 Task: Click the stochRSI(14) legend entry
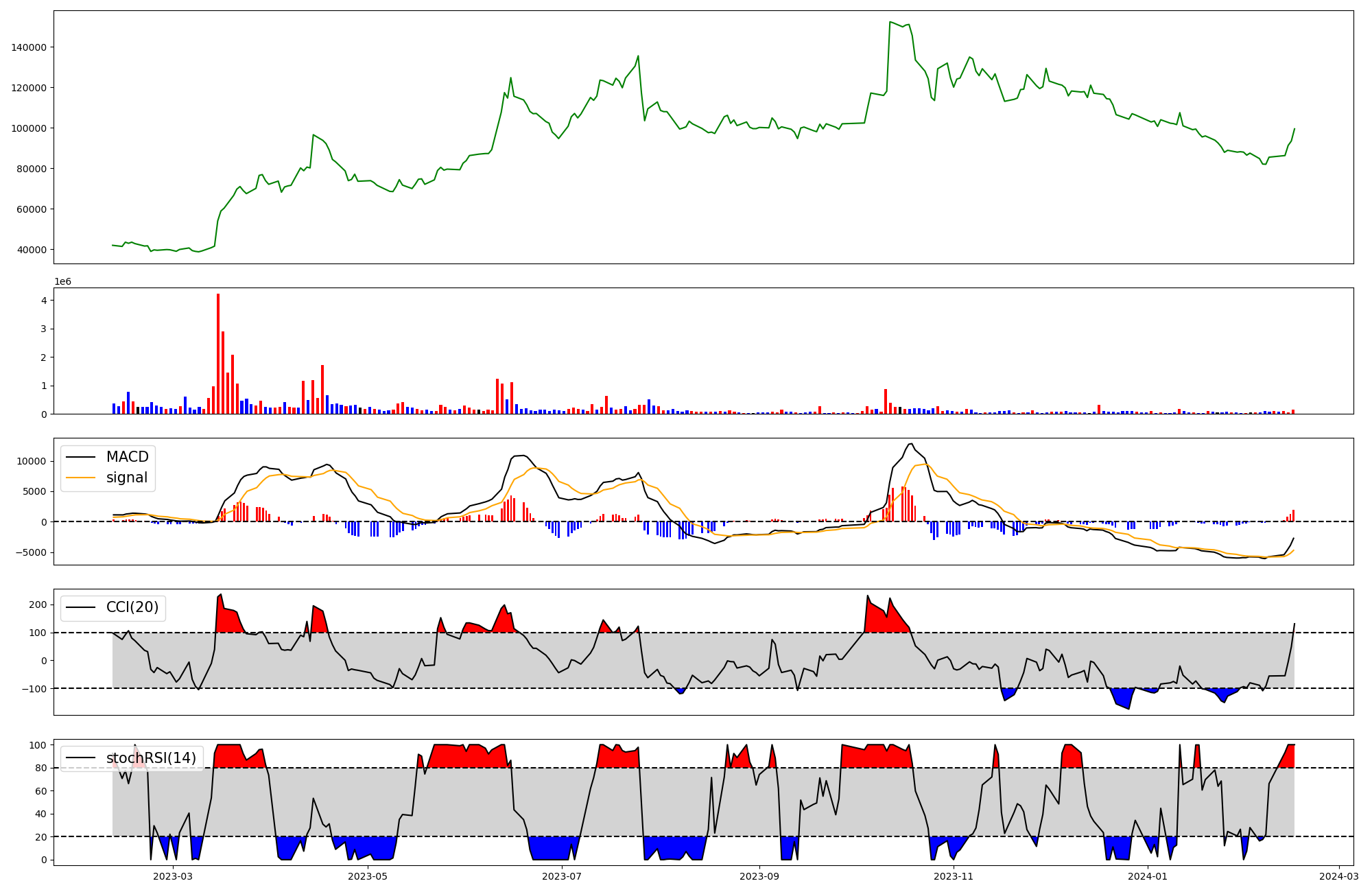click(x=151, y=758)
